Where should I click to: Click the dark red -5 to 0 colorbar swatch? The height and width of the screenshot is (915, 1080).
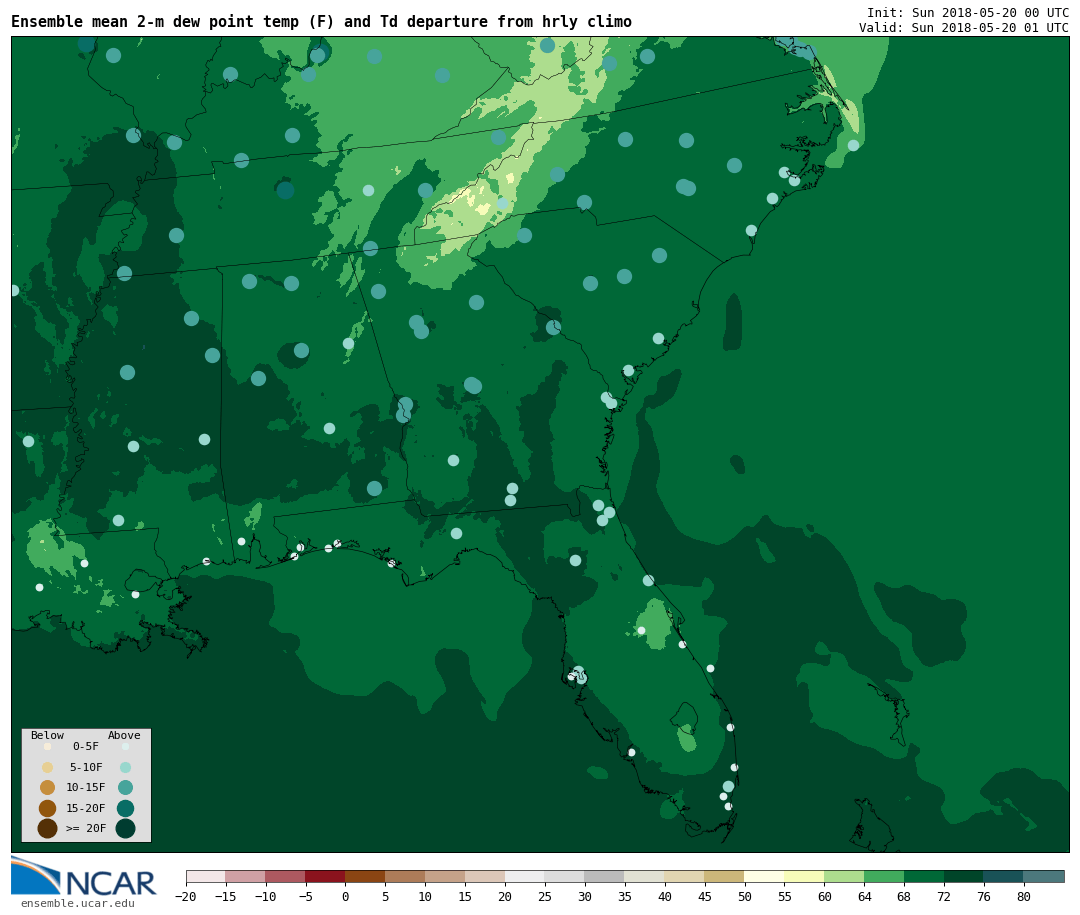(325, 876)
